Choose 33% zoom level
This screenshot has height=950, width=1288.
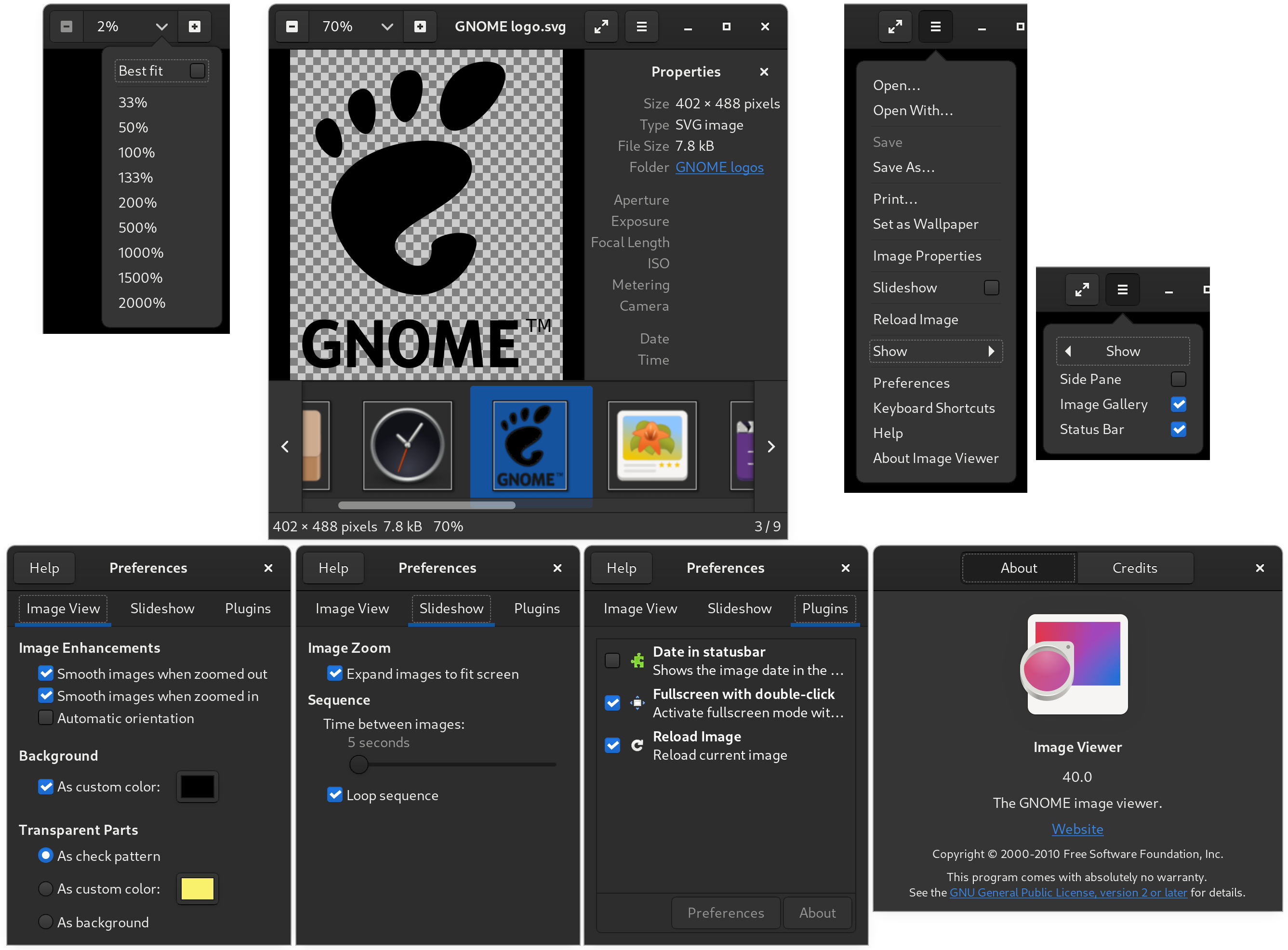133,103
